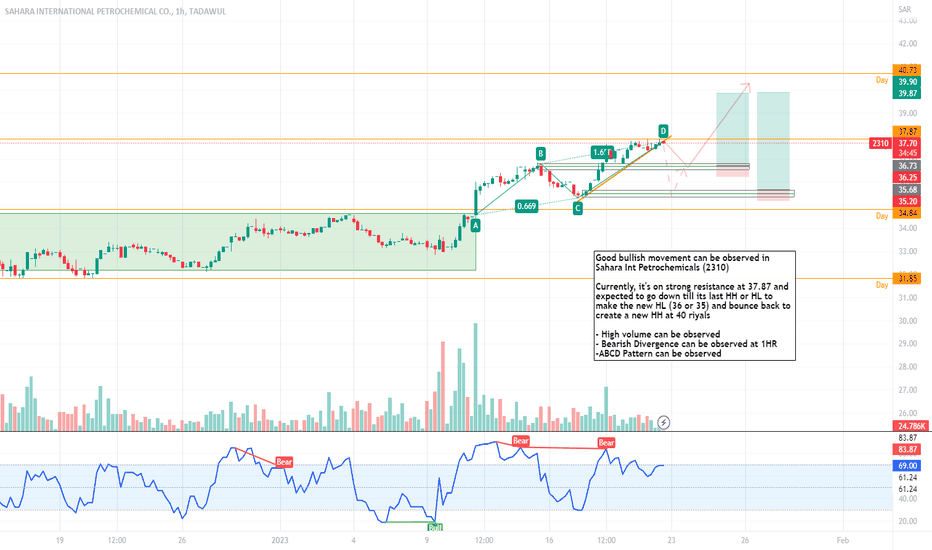Click the 9 date on the time axis
The image size is (932, 550).
click(427, 540)
